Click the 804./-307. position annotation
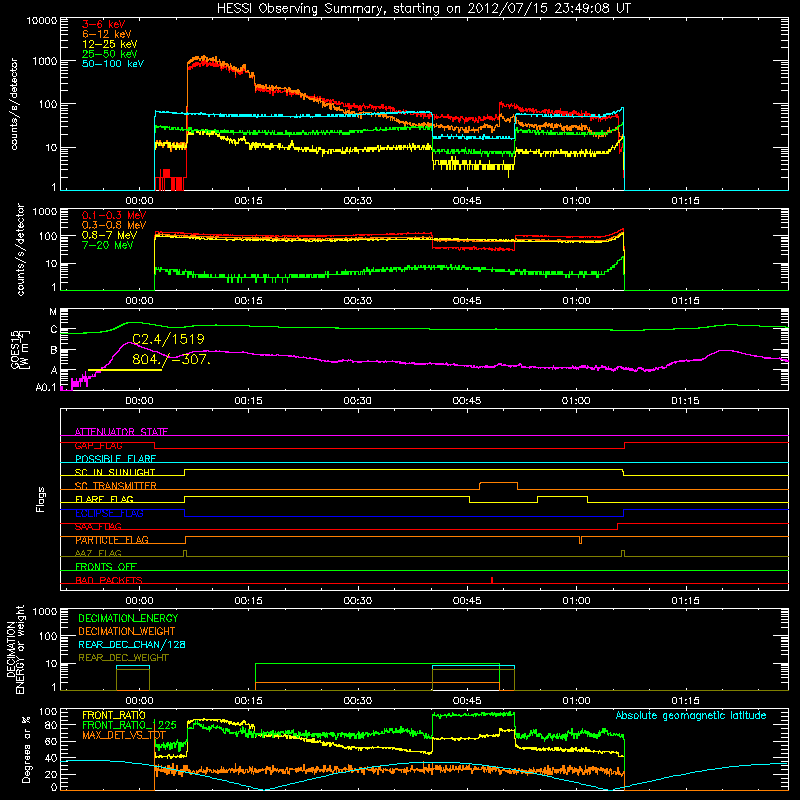This screenshot has width=800, height=800. pos(171,359)
